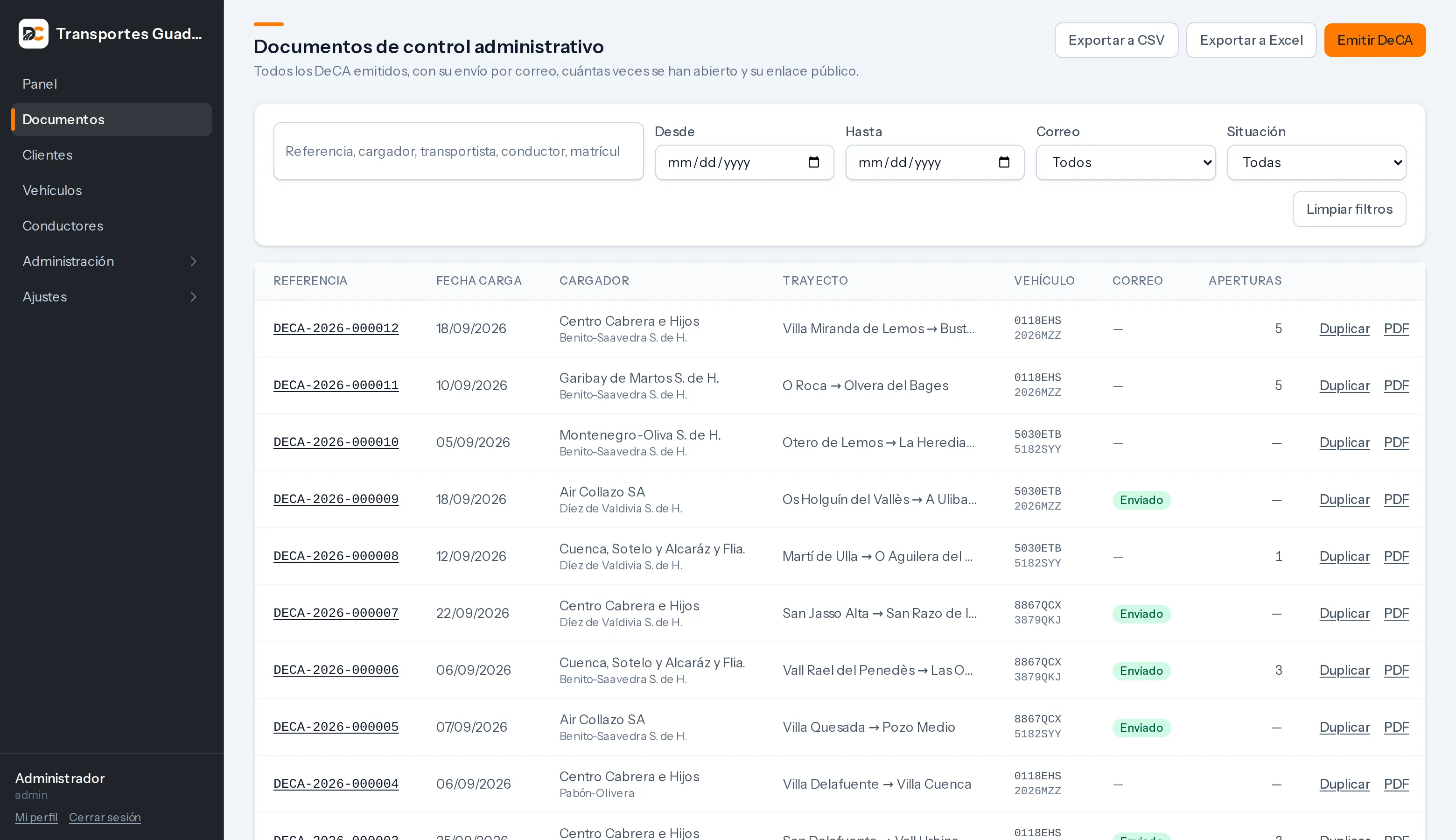This screenshot has width=1456, height=840.
Task: Open Mi perfil link
Action: click(x=36, y=818)
